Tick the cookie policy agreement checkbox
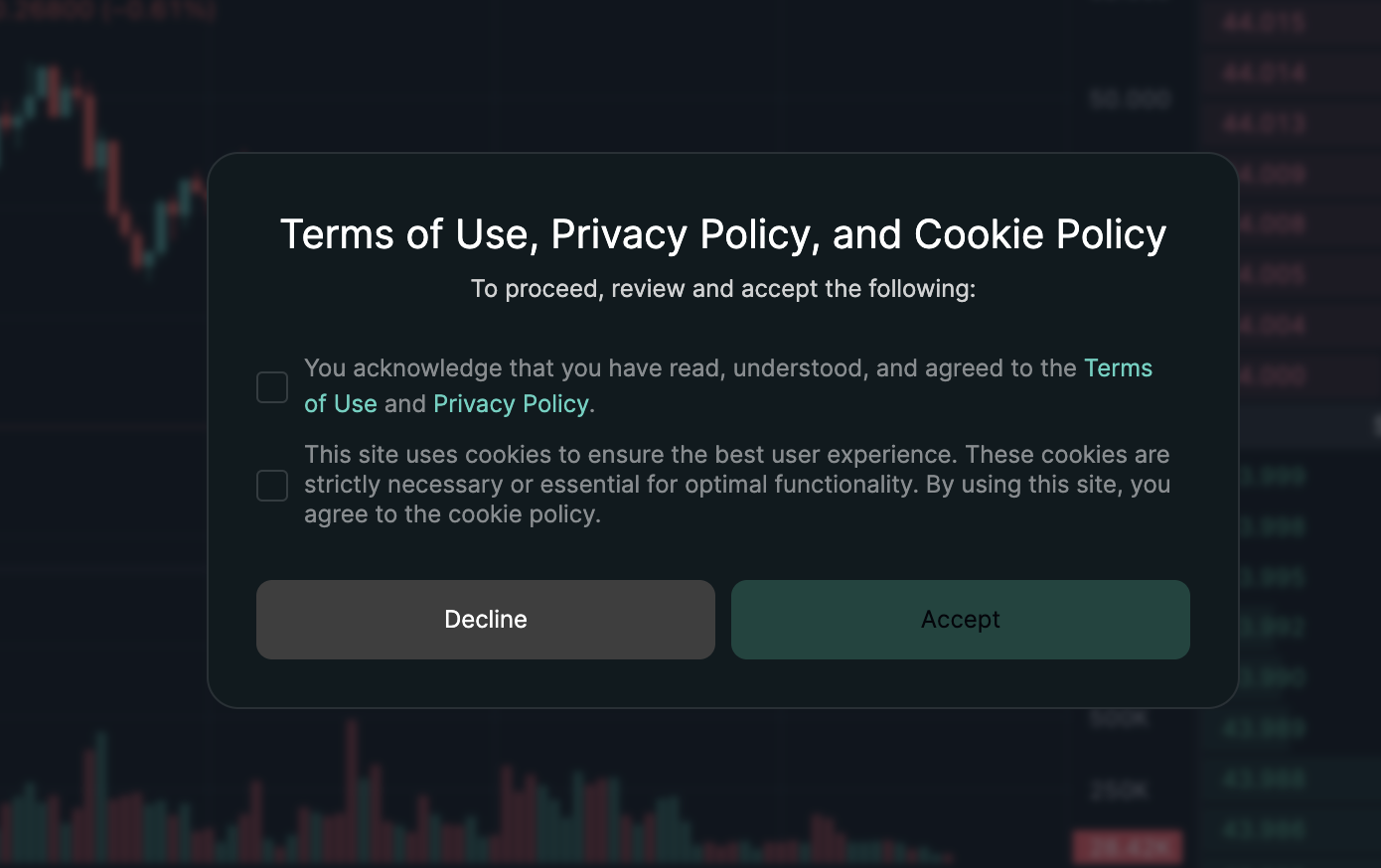This screenshot has height=868, width=1381. 272,486
